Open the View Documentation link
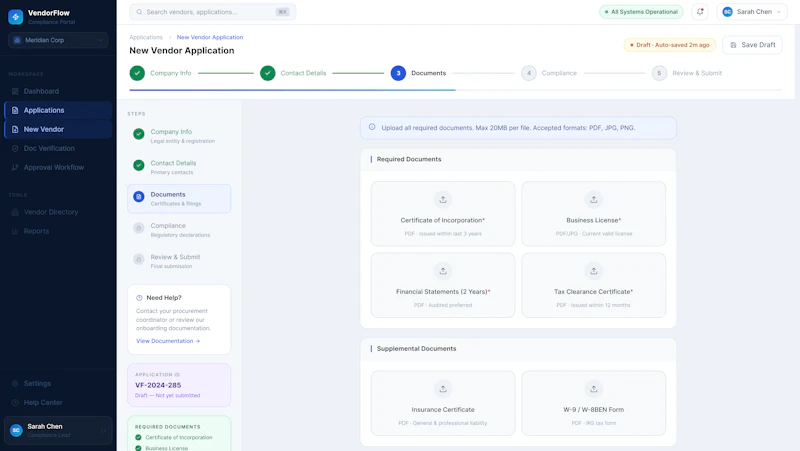Screen dimensions: 800x451 click(x=168, y=341)
